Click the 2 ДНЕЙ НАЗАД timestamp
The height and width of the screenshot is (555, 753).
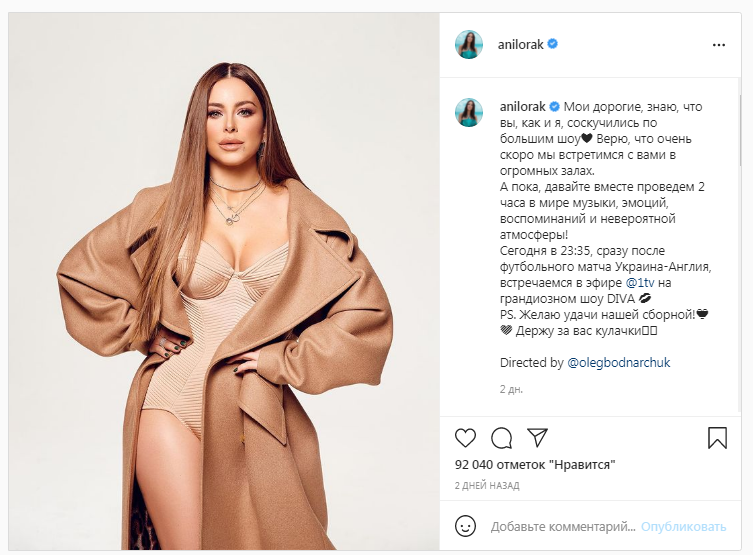(x=487, y=485)
